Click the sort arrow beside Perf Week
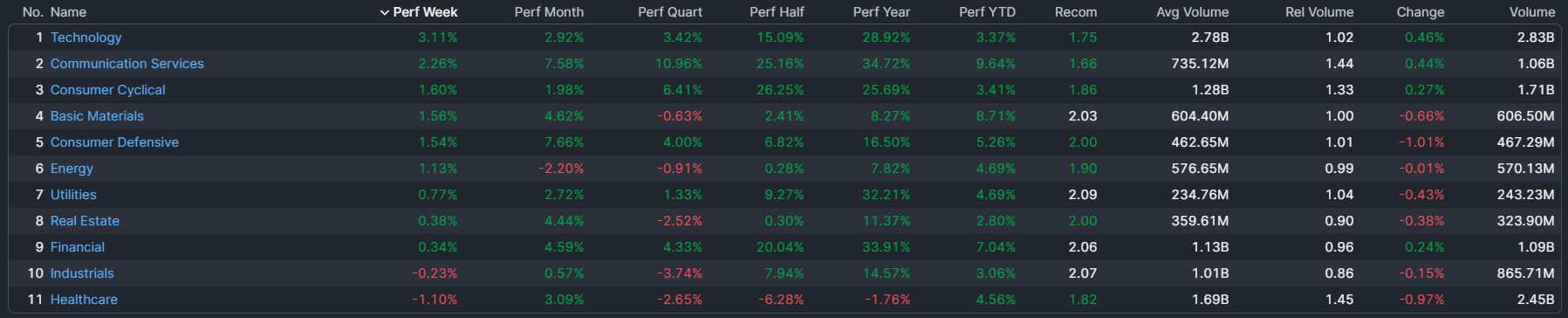 (x=385, y=12)
